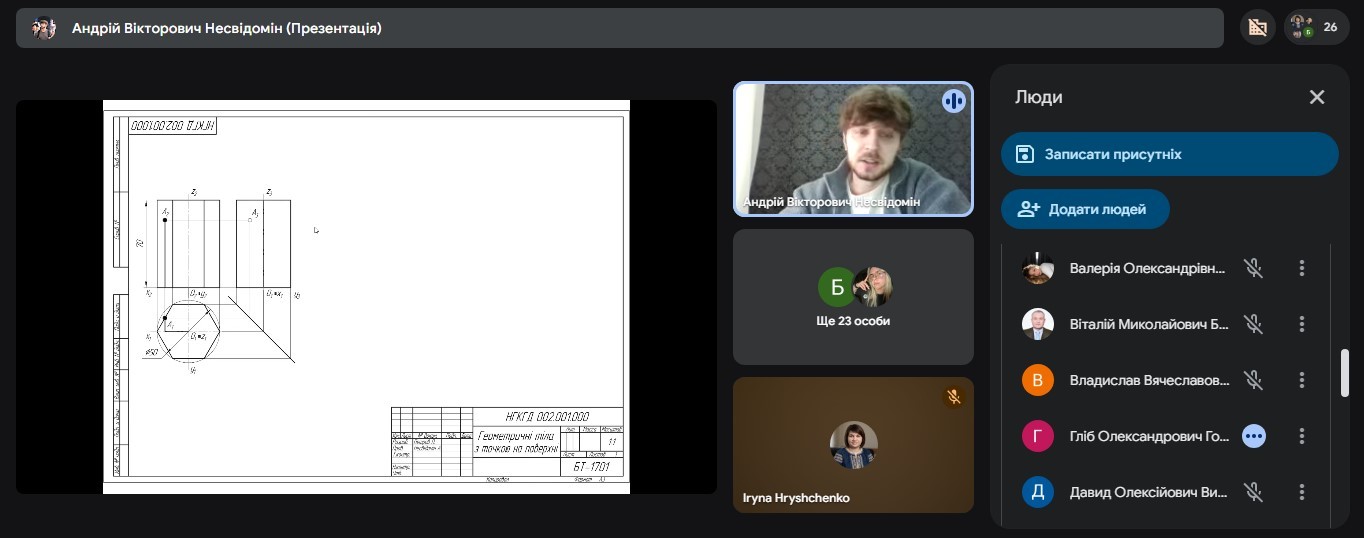Open the participants counter showing 26
This screenshot has width=1364, height=538.
1316,28
